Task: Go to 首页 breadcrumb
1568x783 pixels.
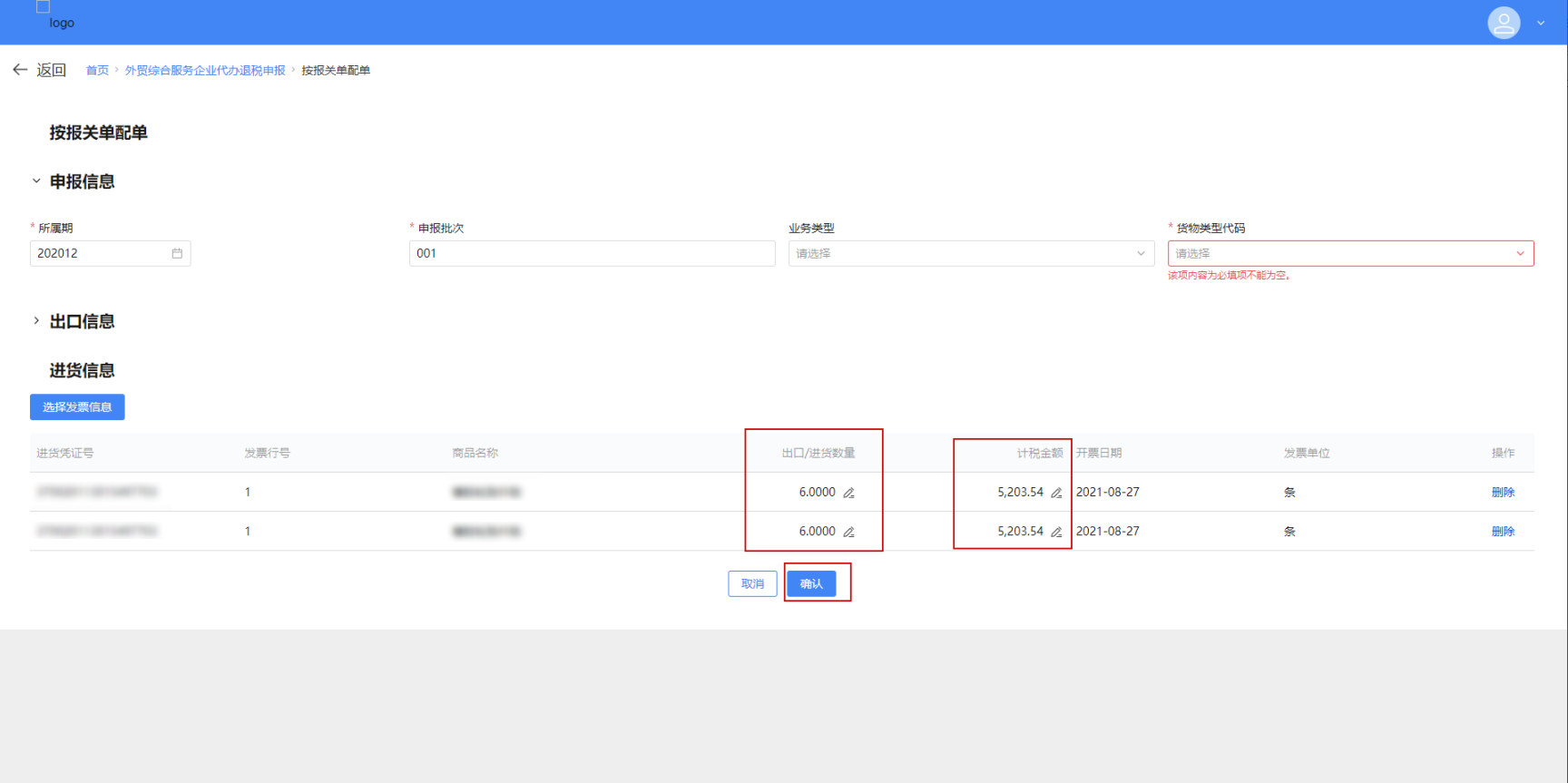Action: point(97,70)
